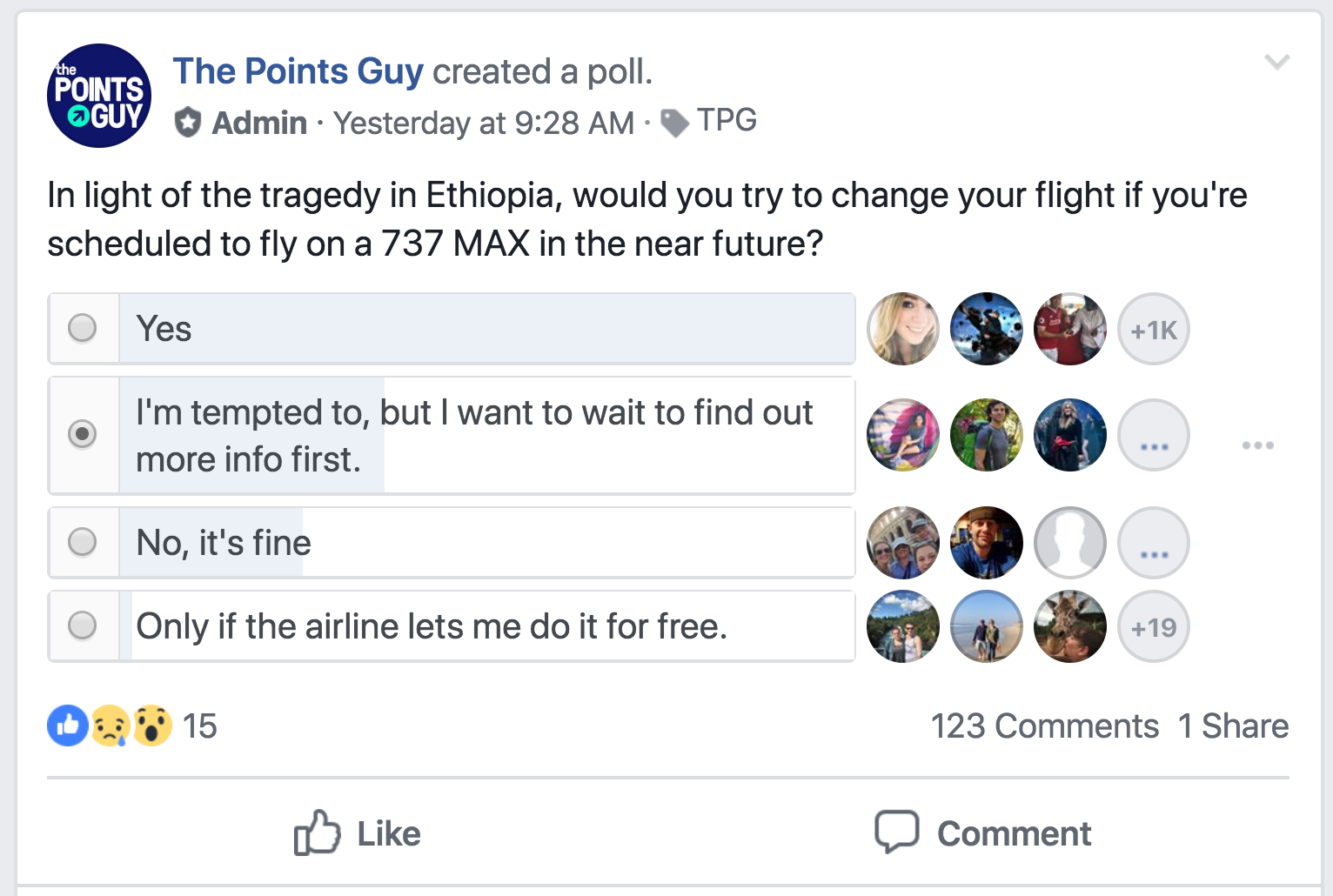Click the "Yesterday at 9:28 AM" timestamp
This screenshot has height=896, width=1333.
pyautogui.click(x=484, y=123)
